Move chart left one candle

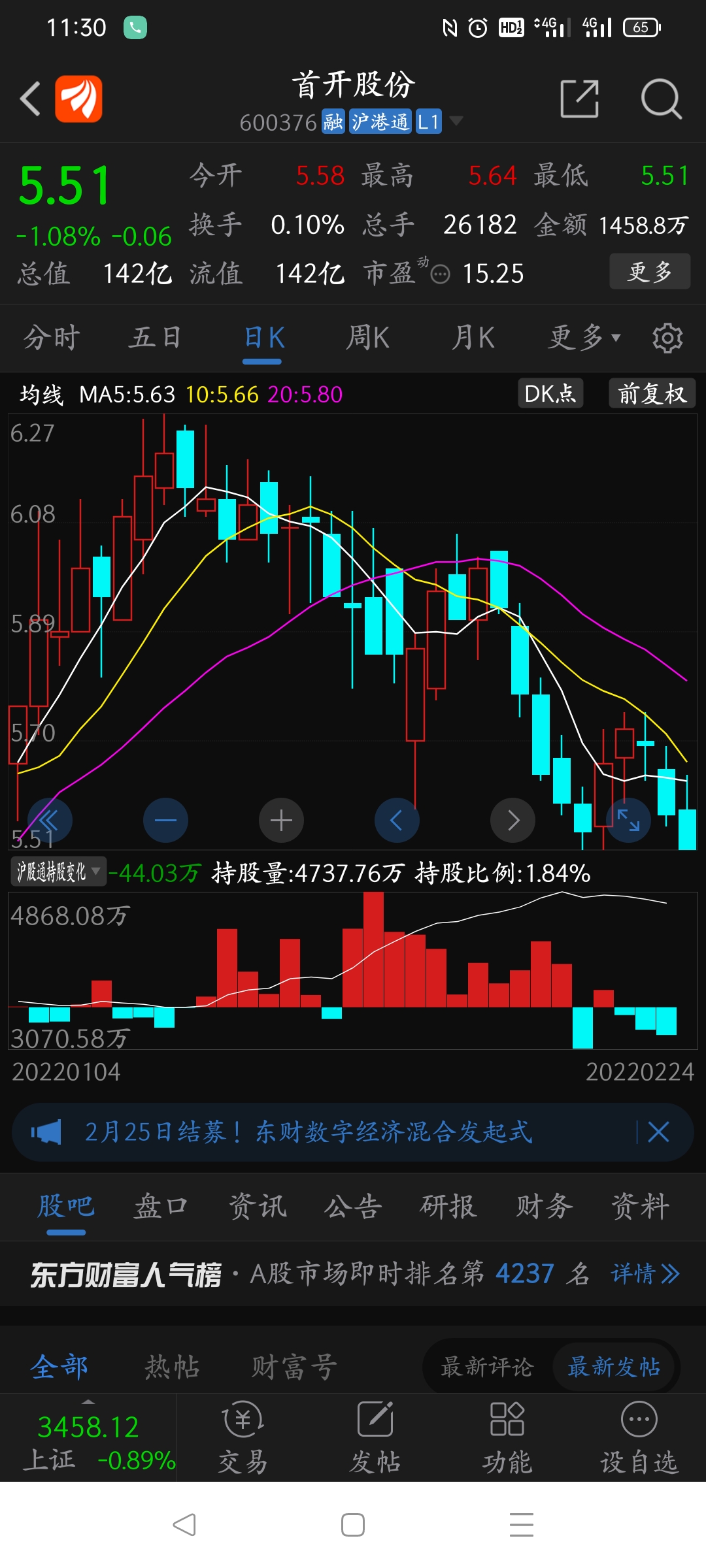pyautogui.click(x=397, y=820)
